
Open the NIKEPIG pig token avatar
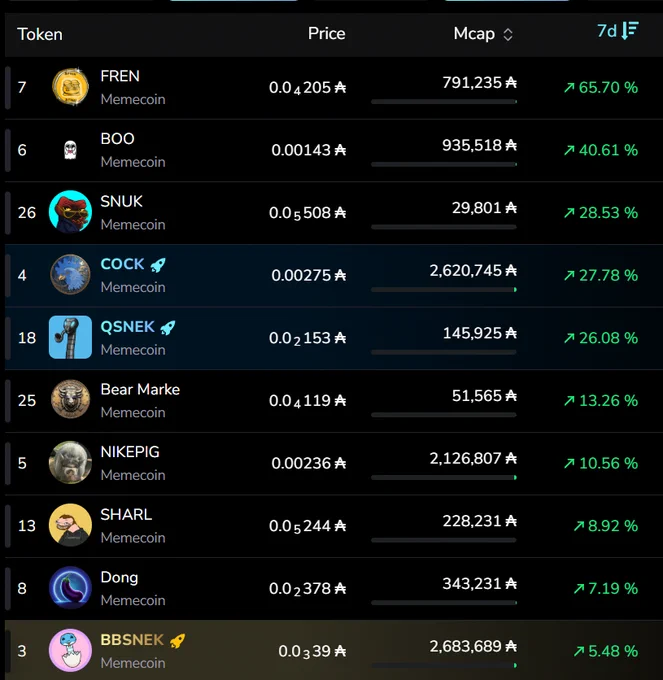tap(70, 462)
